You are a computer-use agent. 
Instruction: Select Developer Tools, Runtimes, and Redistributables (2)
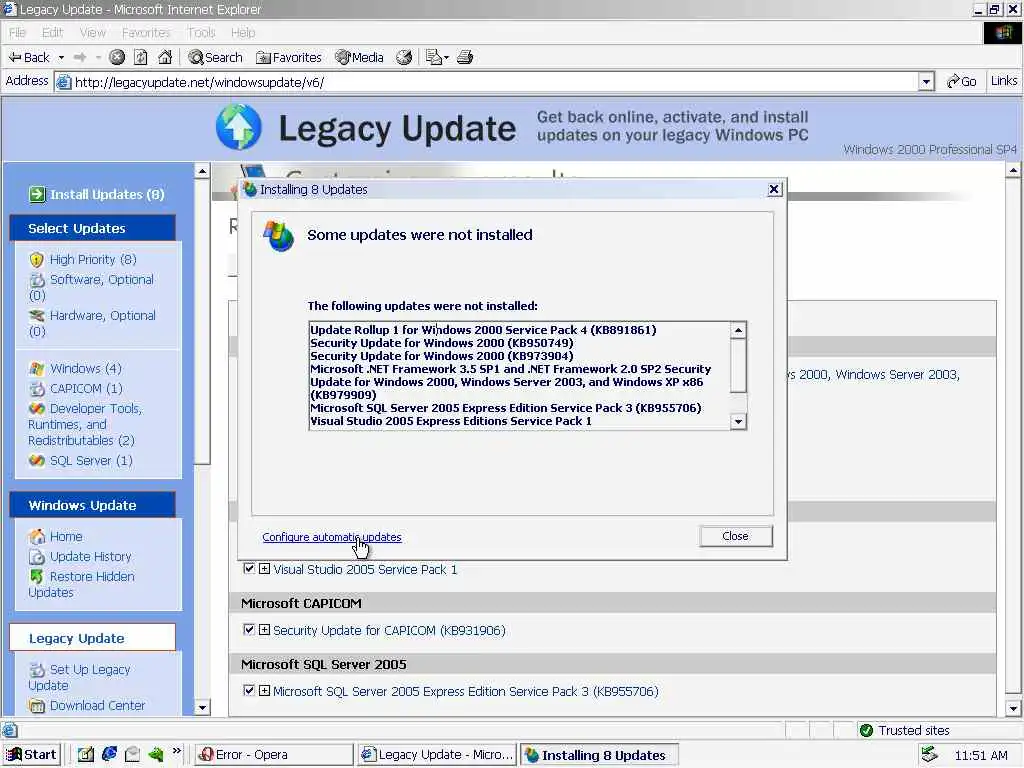tap(85, 424)
